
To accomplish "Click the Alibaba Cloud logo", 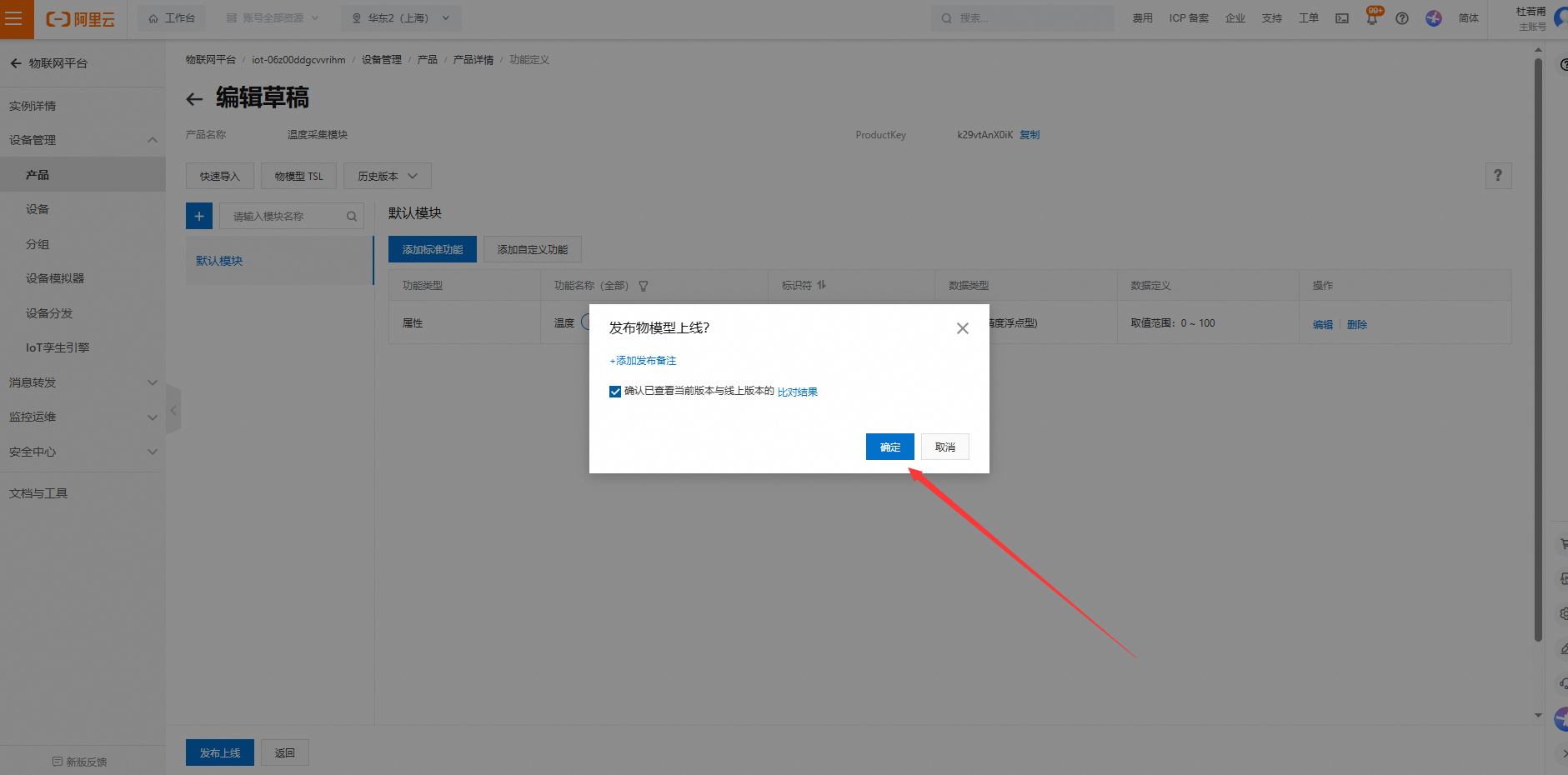I will click(x=81, y=19).
